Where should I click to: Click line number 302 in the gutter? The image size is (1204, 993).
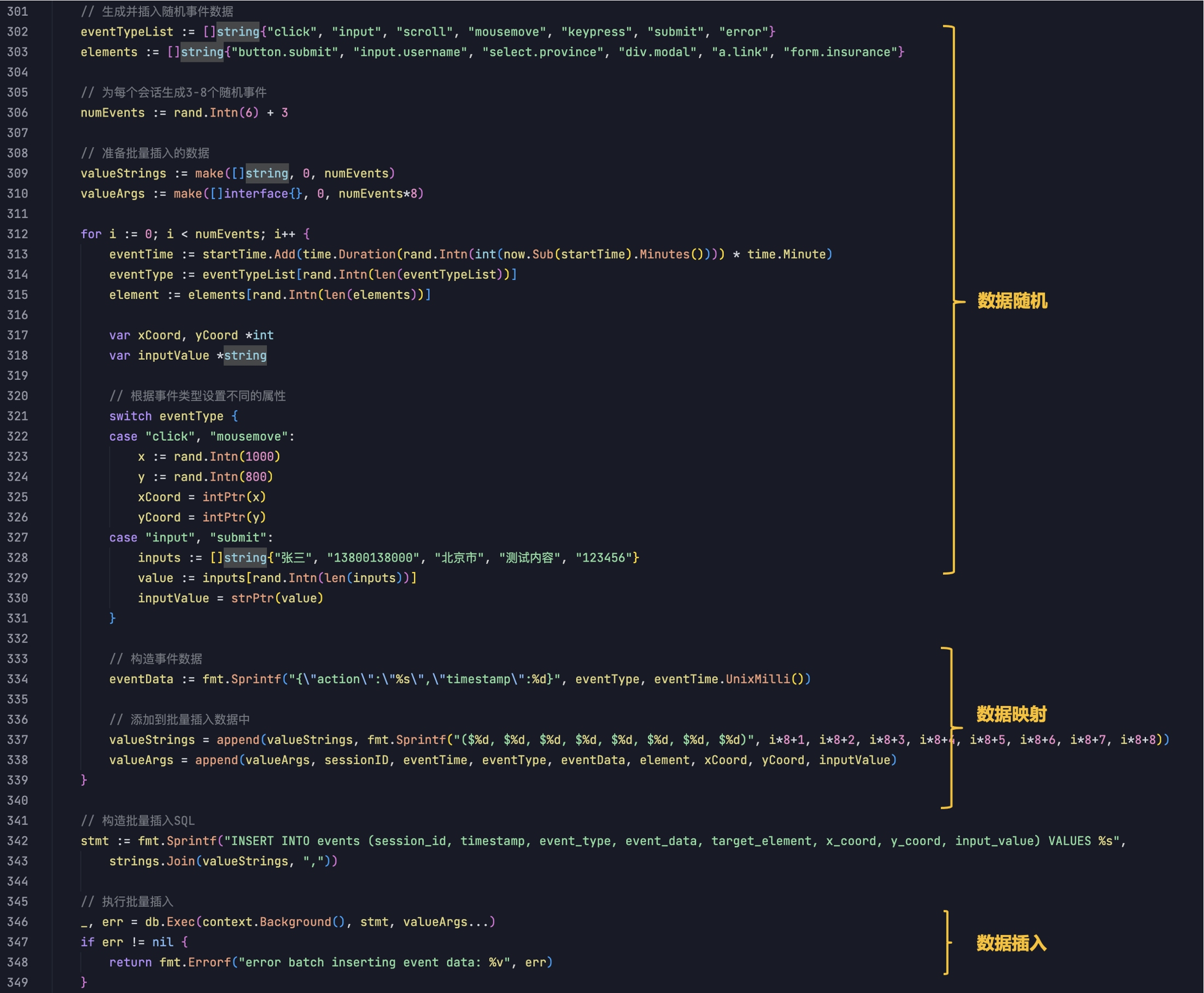tap(17, 32)
